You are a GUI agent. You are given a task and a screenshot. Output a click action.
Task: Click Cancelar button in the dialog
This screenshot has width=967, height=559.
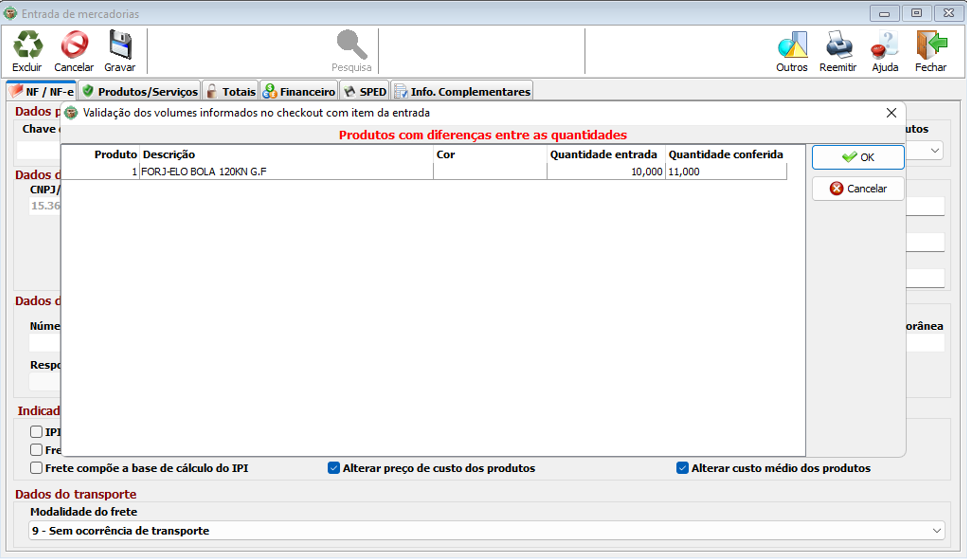pos(857,188)
